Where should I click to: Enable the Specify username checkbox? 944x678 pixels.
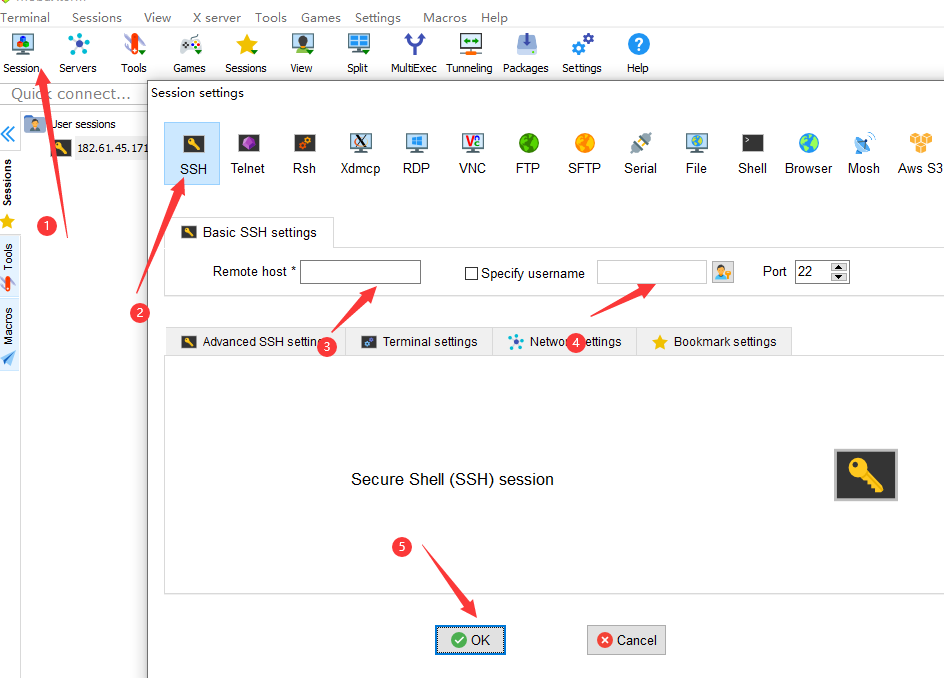[x=471, y=273]
